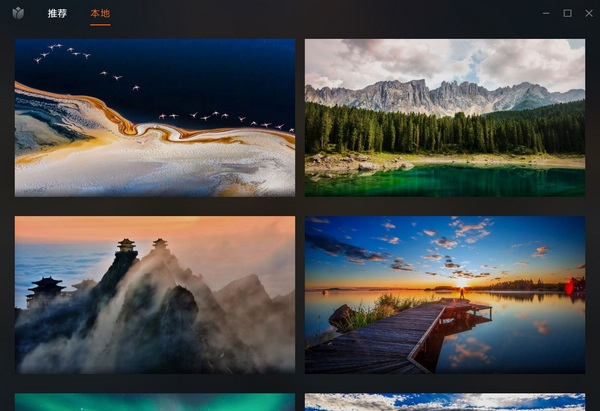Viewport: 600px width, 411px height.
Task: Minimize the wallpaper app window
Action: coord(547,13)
